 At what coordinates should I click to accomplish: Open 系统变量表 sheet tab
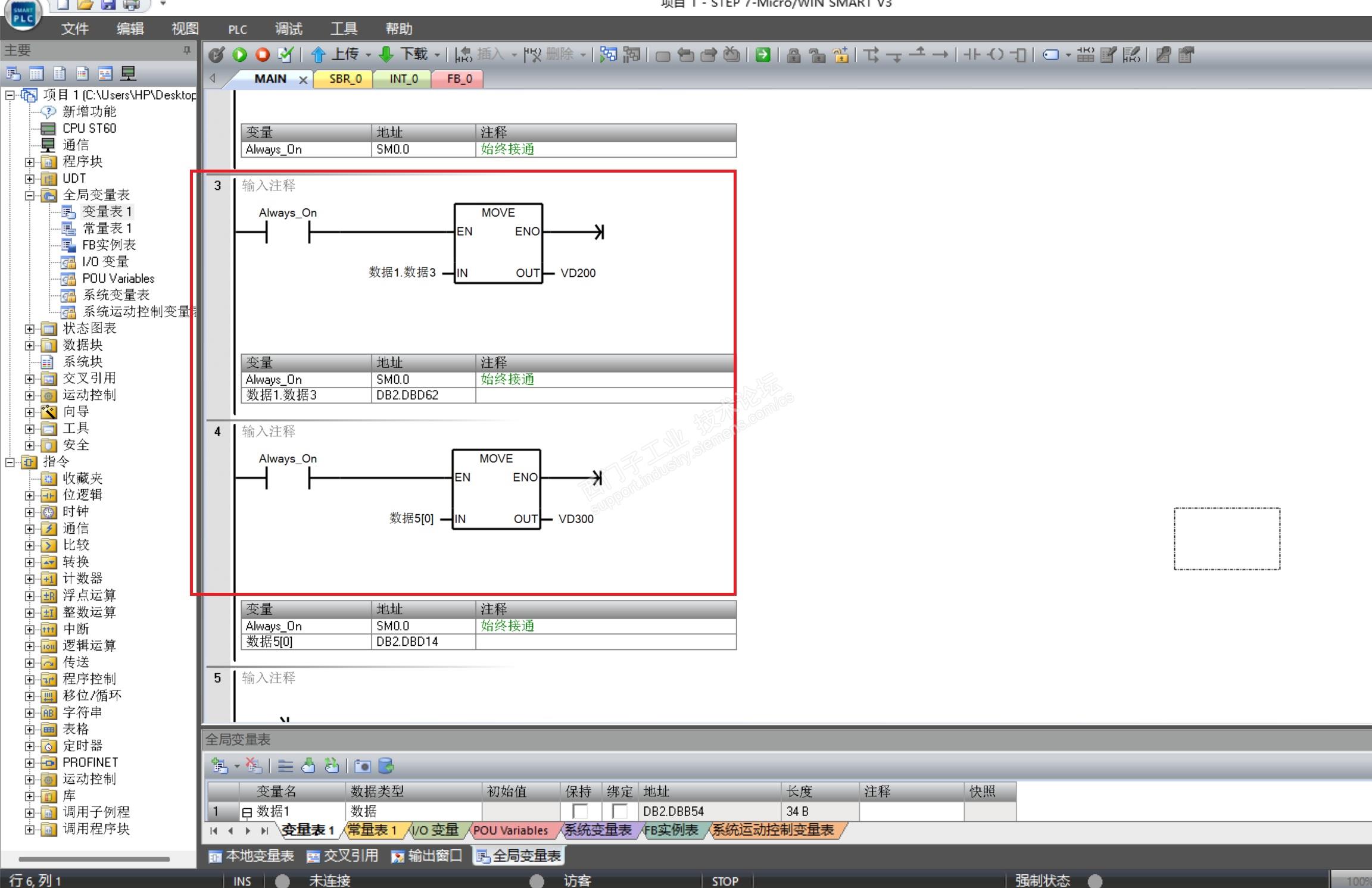[x=597, y=830]
